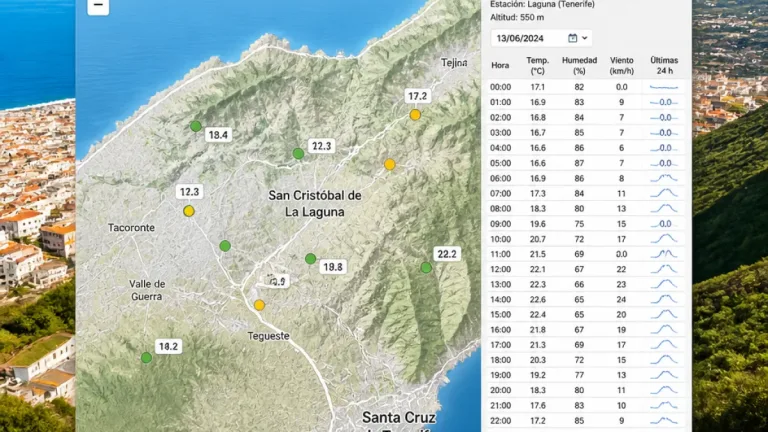Click wind value 23 in the 13:00 row
Screen dimensions: 768x432
coord(622,285)
